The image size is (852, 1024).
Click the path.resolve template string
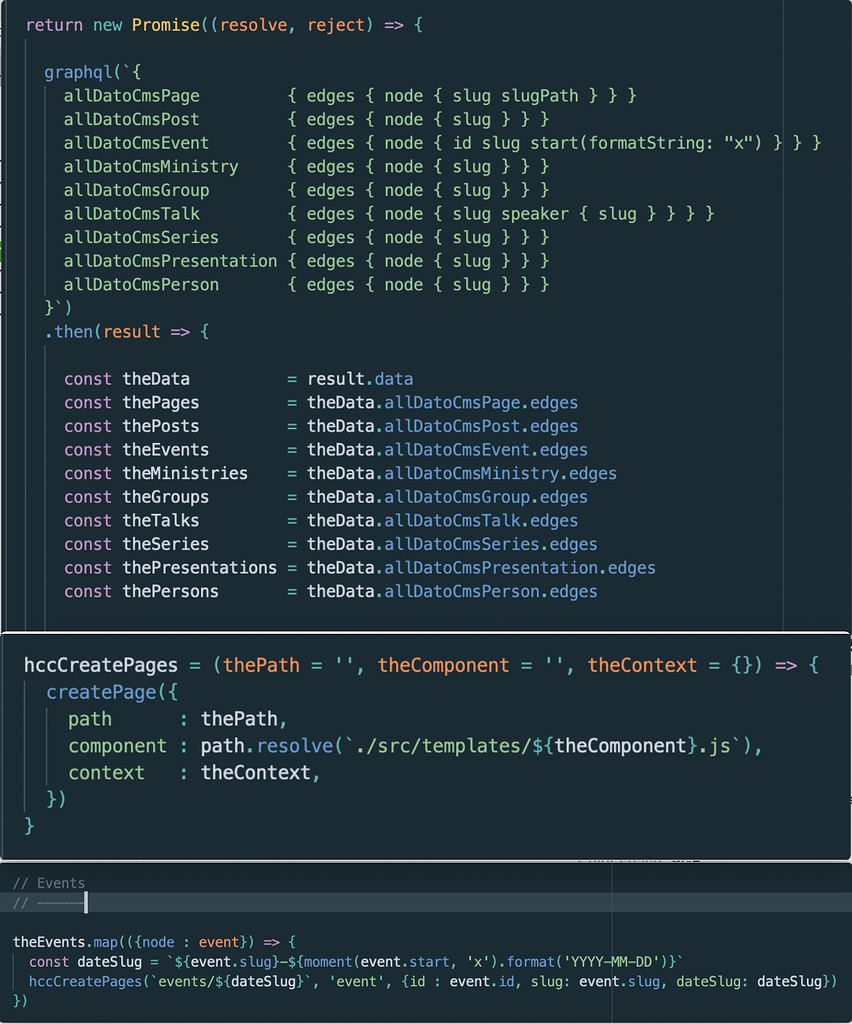(310, 745)
